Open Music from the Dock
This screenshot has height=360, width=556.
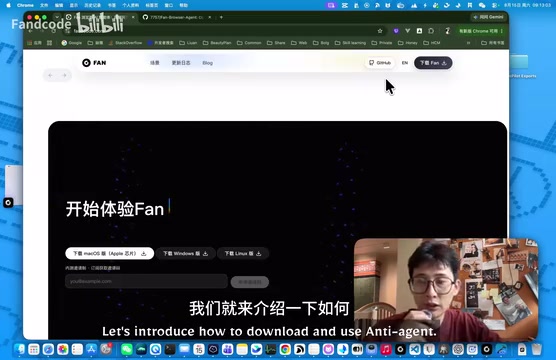[x=386, y=349]
